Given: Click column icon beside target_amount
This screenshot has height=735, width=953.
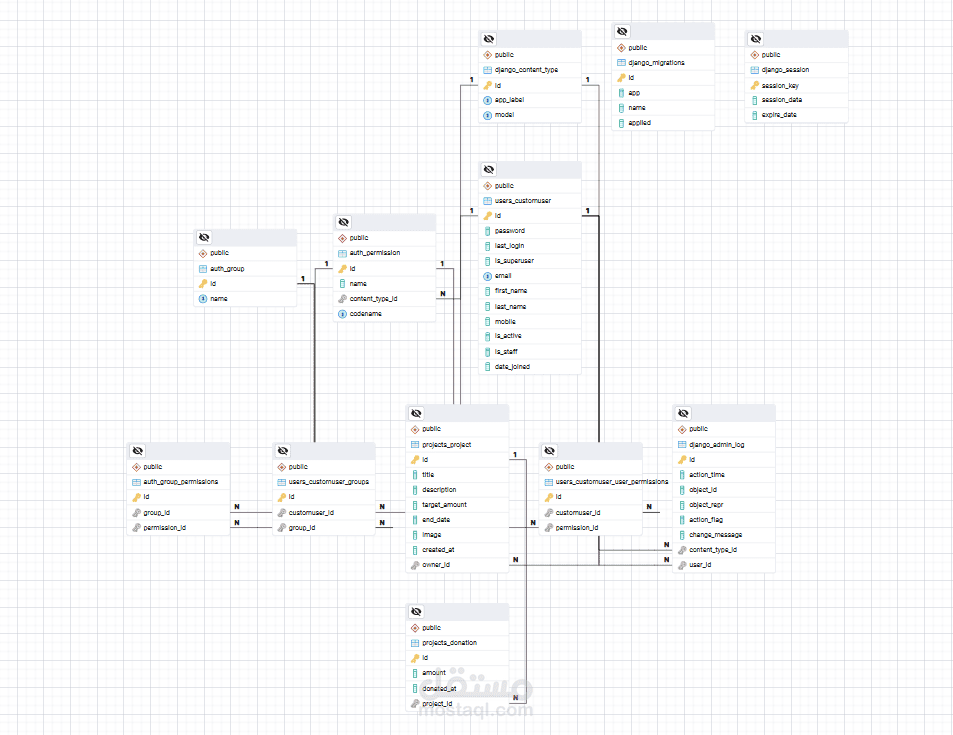Looking at the screenshot, I should coord(415,505).
